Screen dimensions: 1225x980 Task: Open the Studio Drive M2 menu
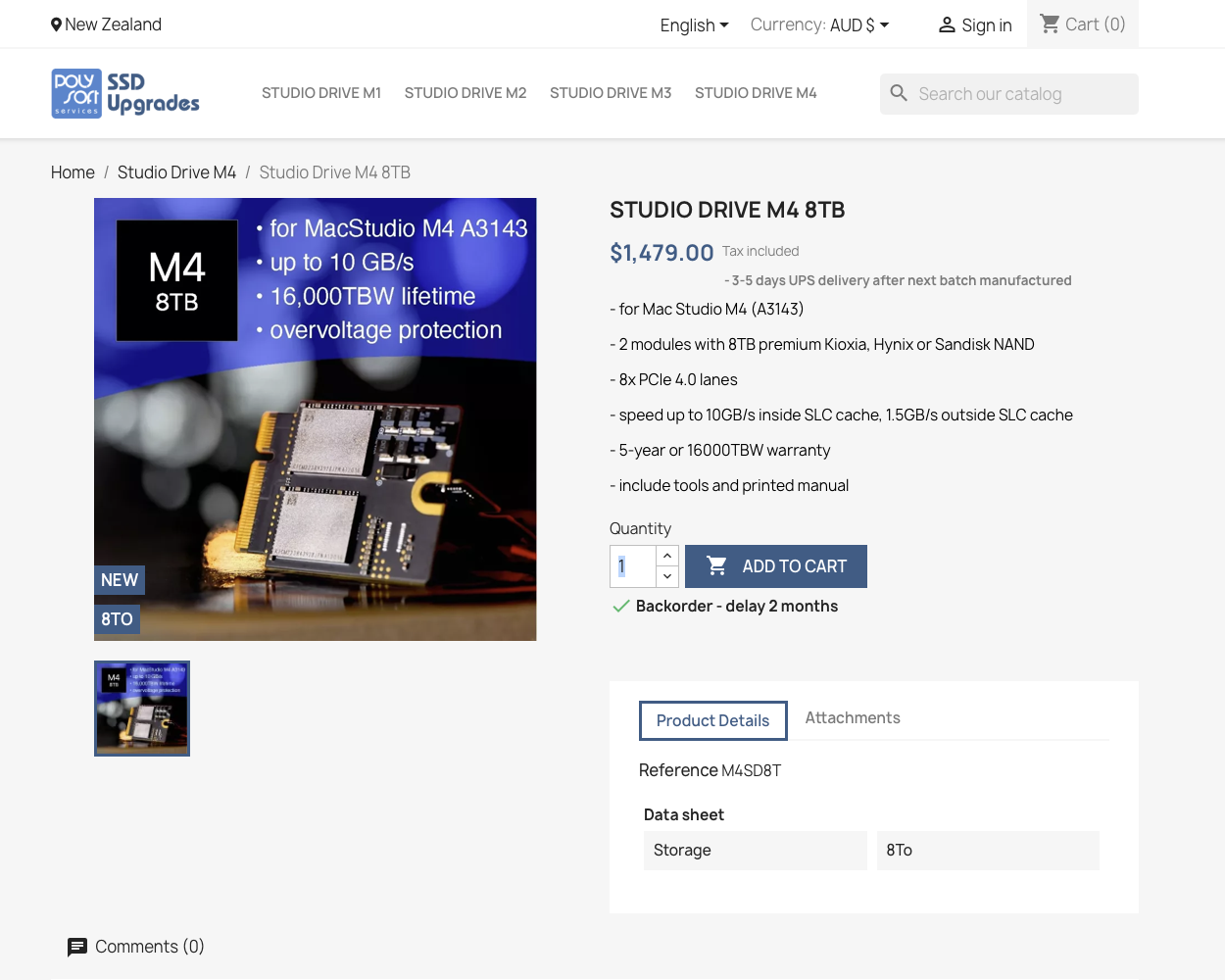tap(465, 93)
